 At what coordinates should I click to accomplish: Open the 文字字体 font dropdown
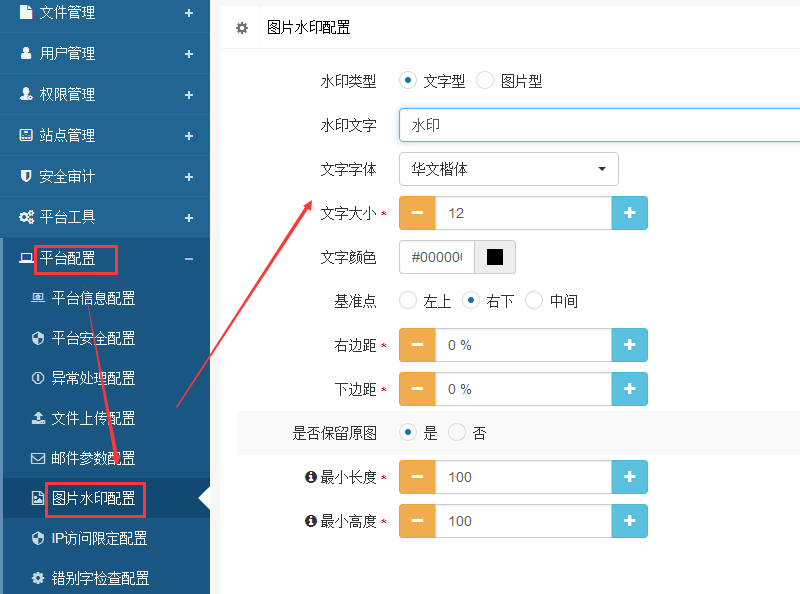[x=508, y=169]
